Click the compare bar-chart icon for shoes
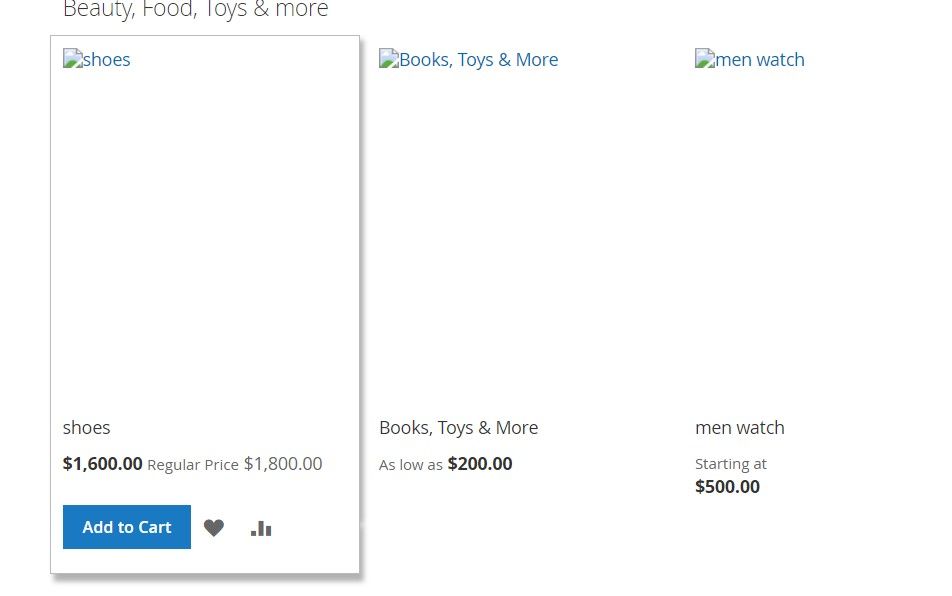The height and width of the screenshot is (596, 952). [x=261, y=528]
